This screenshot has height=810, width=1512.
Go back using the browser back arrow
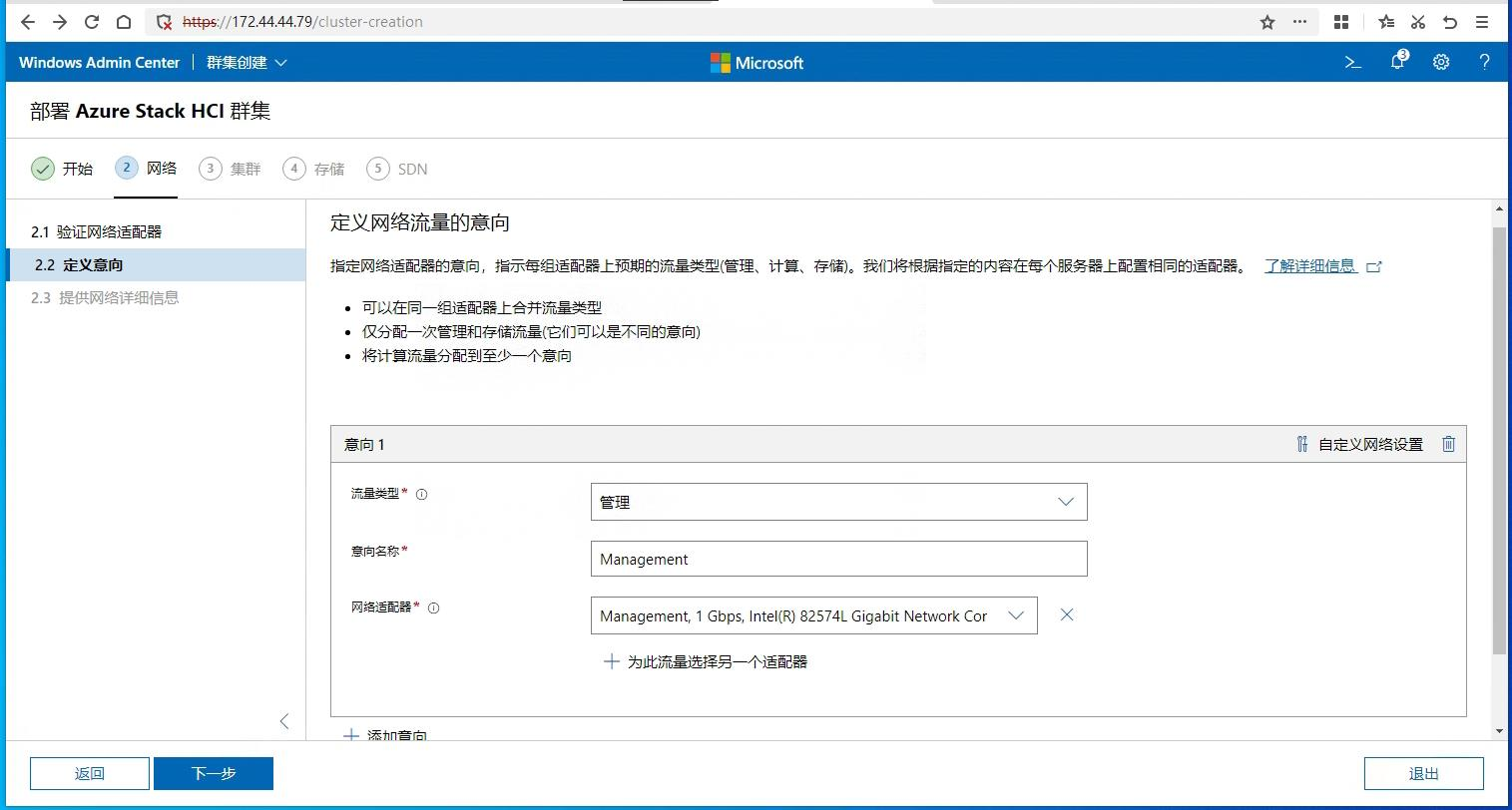[28, 22]
